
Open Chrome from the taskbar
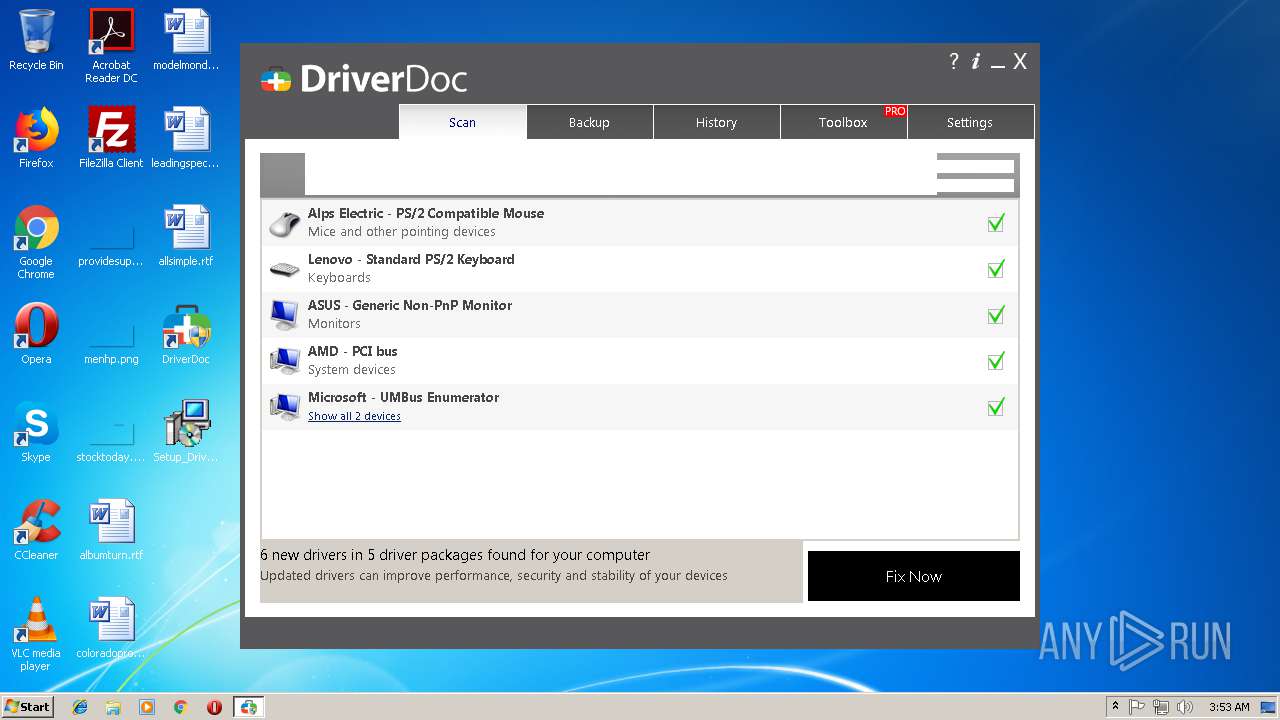[x=181, y=707]
